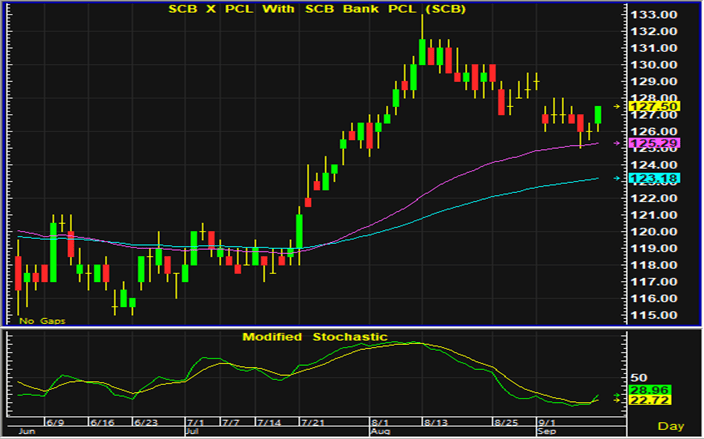Select the 6/9 date on time axis

[55, 424]
